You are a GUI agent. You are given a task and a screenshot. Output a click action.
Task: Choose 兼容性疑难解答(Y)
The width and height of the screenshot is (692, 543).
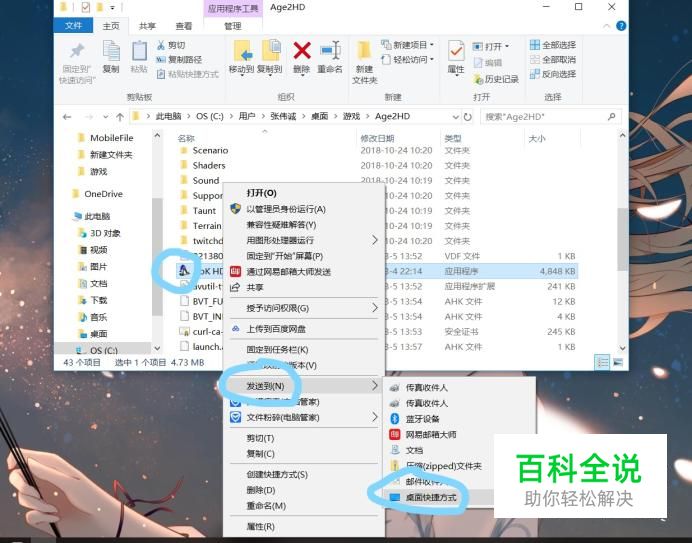(x=281, y=225)
